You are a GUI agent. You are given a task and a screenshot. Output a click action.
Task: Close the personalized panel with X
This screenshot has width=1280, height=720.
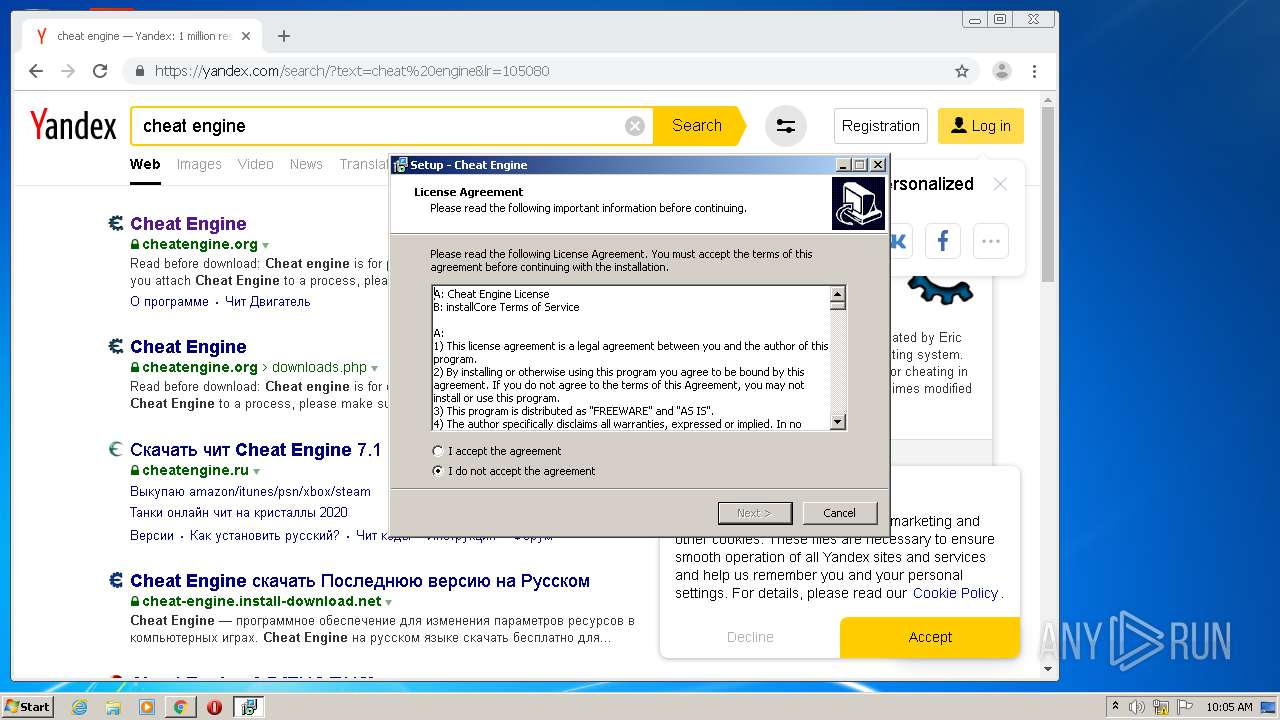[x=1000, y=184]
